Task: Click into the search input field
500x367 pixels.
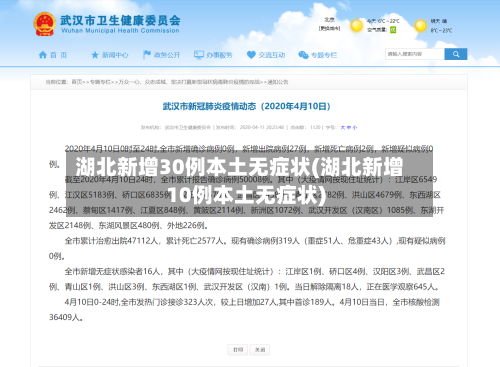Action: tap(415, 54)
